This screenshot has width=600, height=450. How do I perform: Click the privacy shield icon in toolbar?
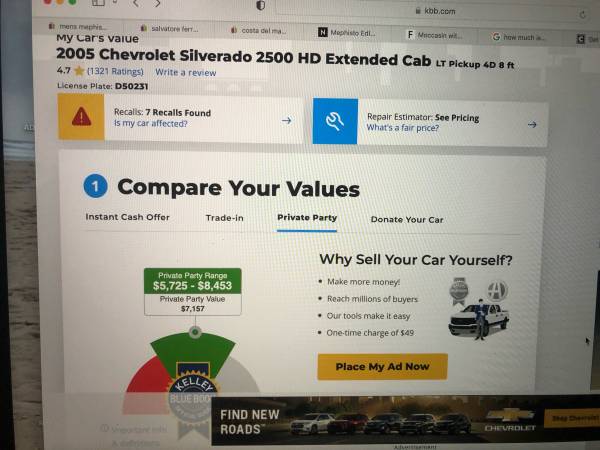(261, 5)
